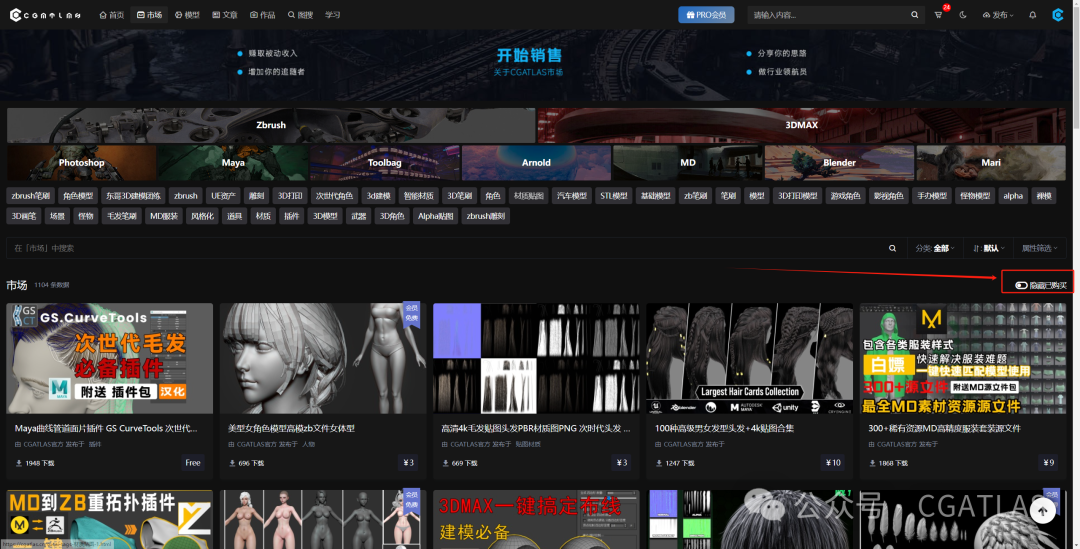
Task: Click the download icon beside 696 下载
Action: click(x=231, y=463)
